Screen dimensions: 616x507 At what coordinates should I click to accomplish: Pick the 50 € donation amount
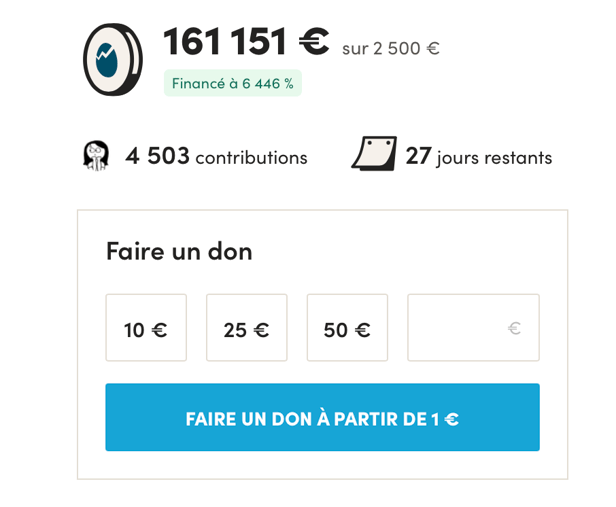[347, 328]
